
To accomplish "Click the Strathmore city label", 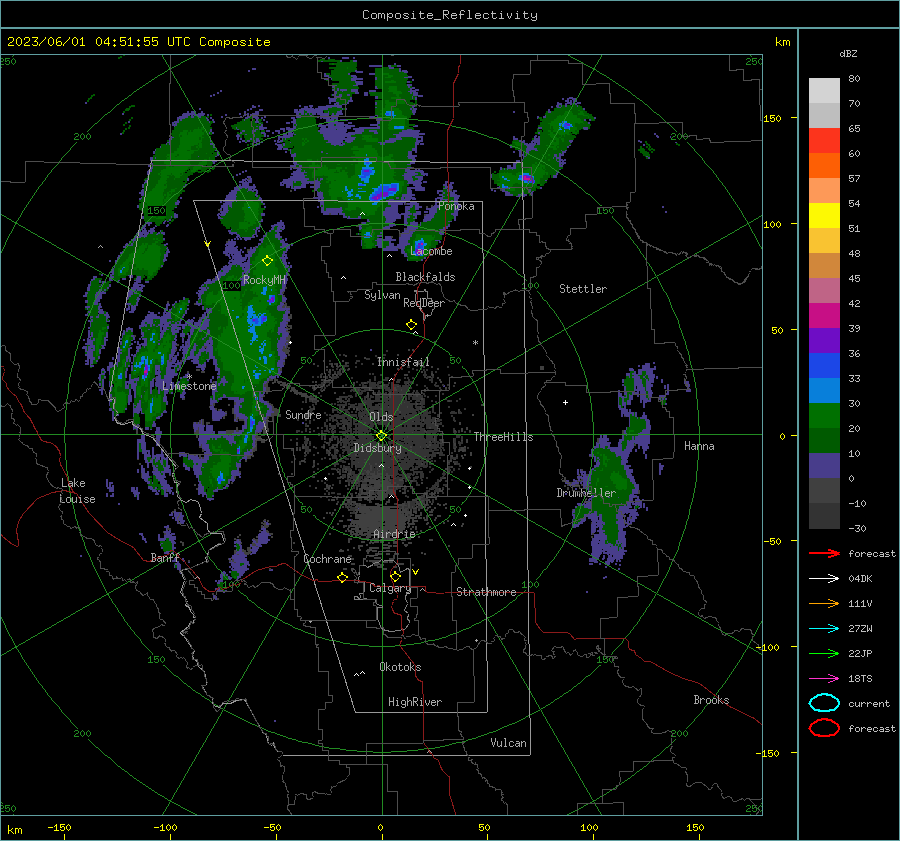I will click(x=486, y=592).
